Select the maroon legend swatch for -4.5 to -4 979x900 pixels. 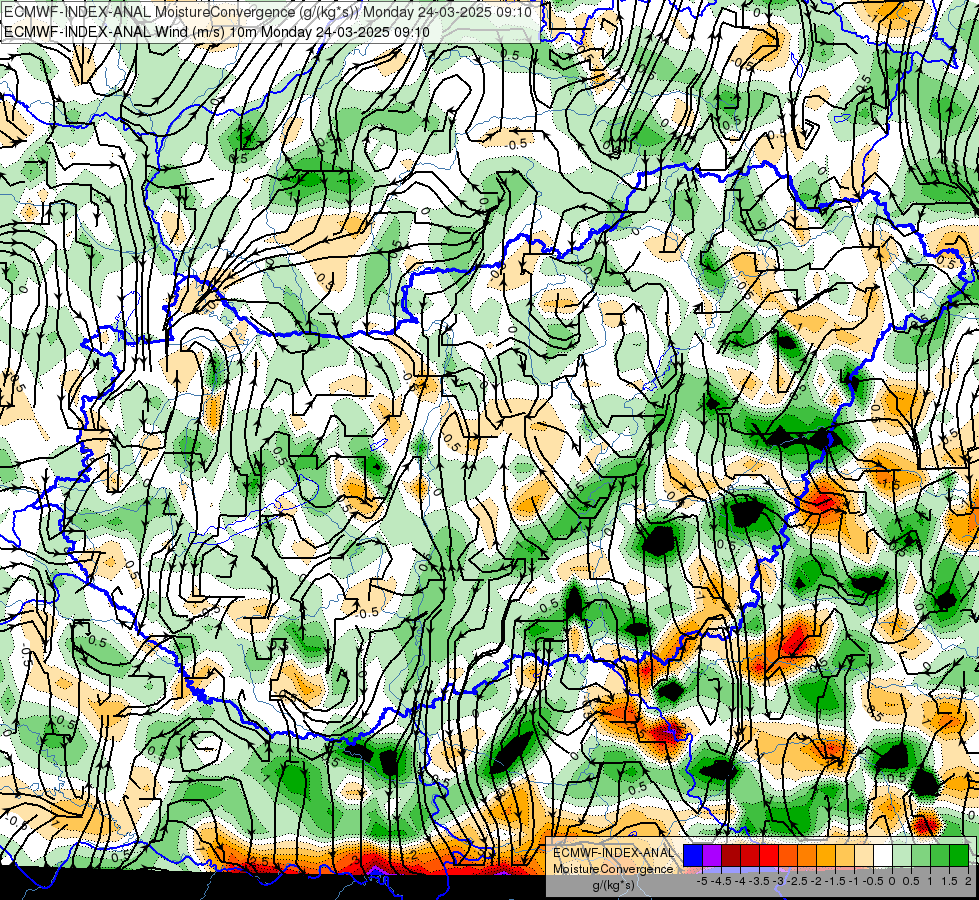(x=731, y=855)
